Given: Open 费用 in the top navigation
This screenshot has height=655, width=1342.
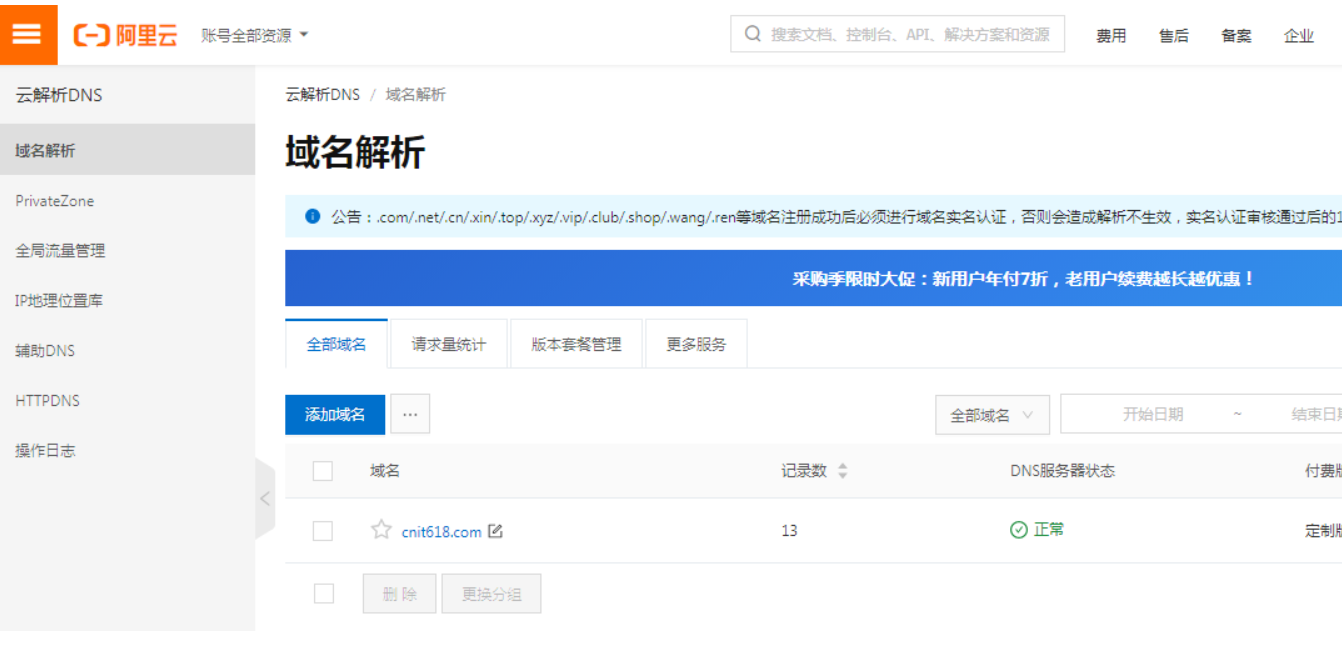Looking at the screenshot, I should pyautogui.click(x=1111, y=35).
